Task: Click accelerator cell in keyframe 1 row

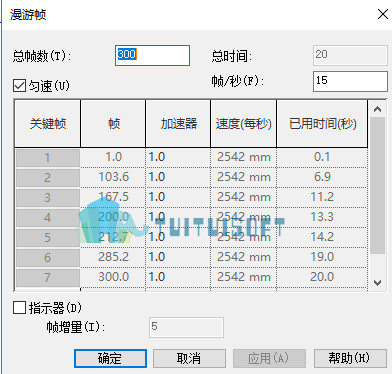Action: click(x=178, y=157)
